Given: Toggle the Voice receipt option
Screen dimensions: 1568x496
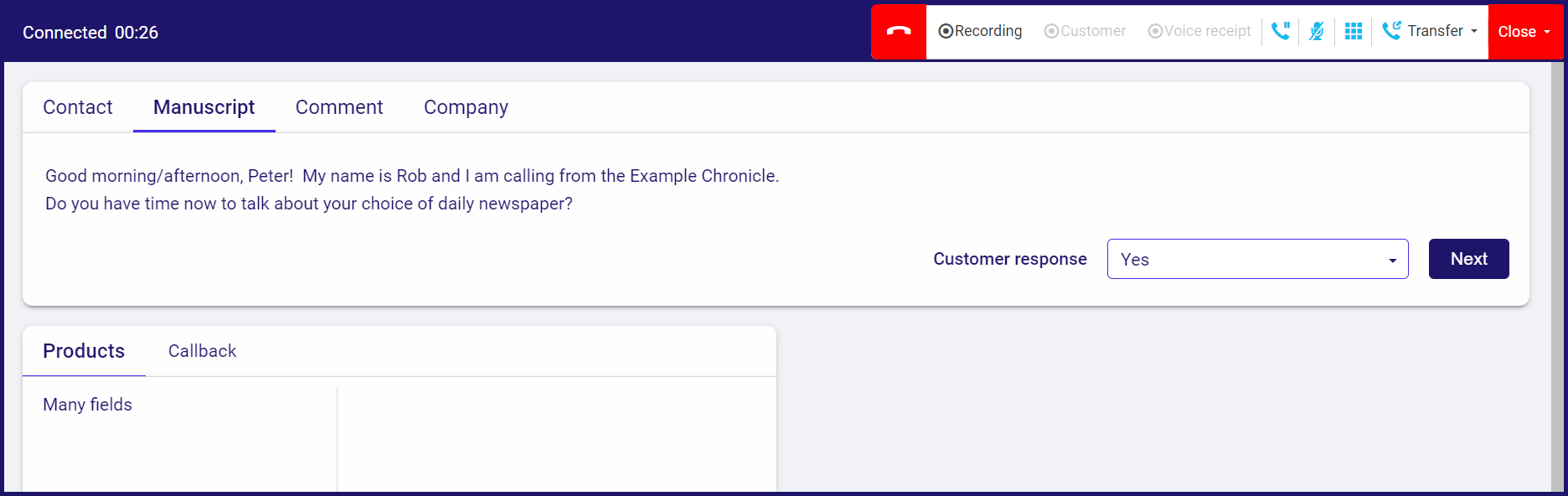Looking at the screenshot, I should tap(1199, 31).
